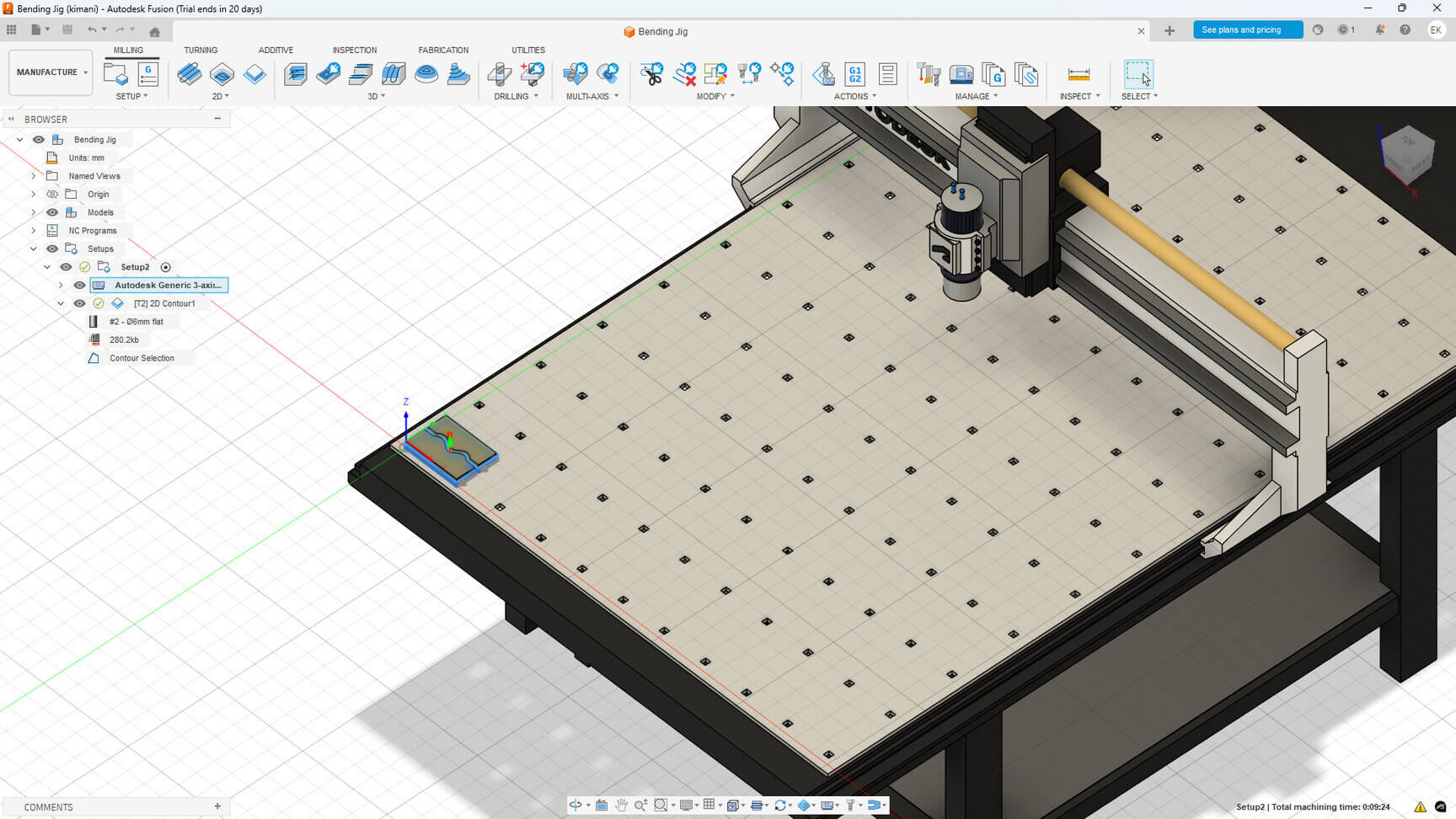Select the 2D Adaptive Clearing tool
The height and width of the screenshot is (819, 1456).
coord(190,74)
